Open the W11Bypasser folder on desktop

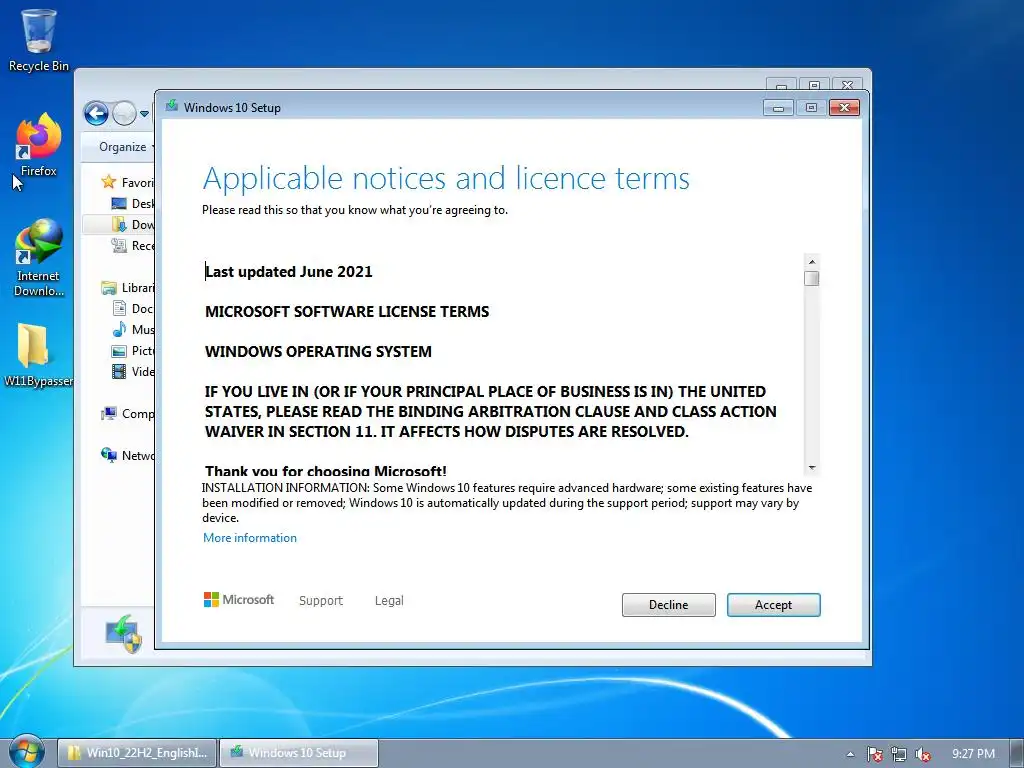coord(38,354)
